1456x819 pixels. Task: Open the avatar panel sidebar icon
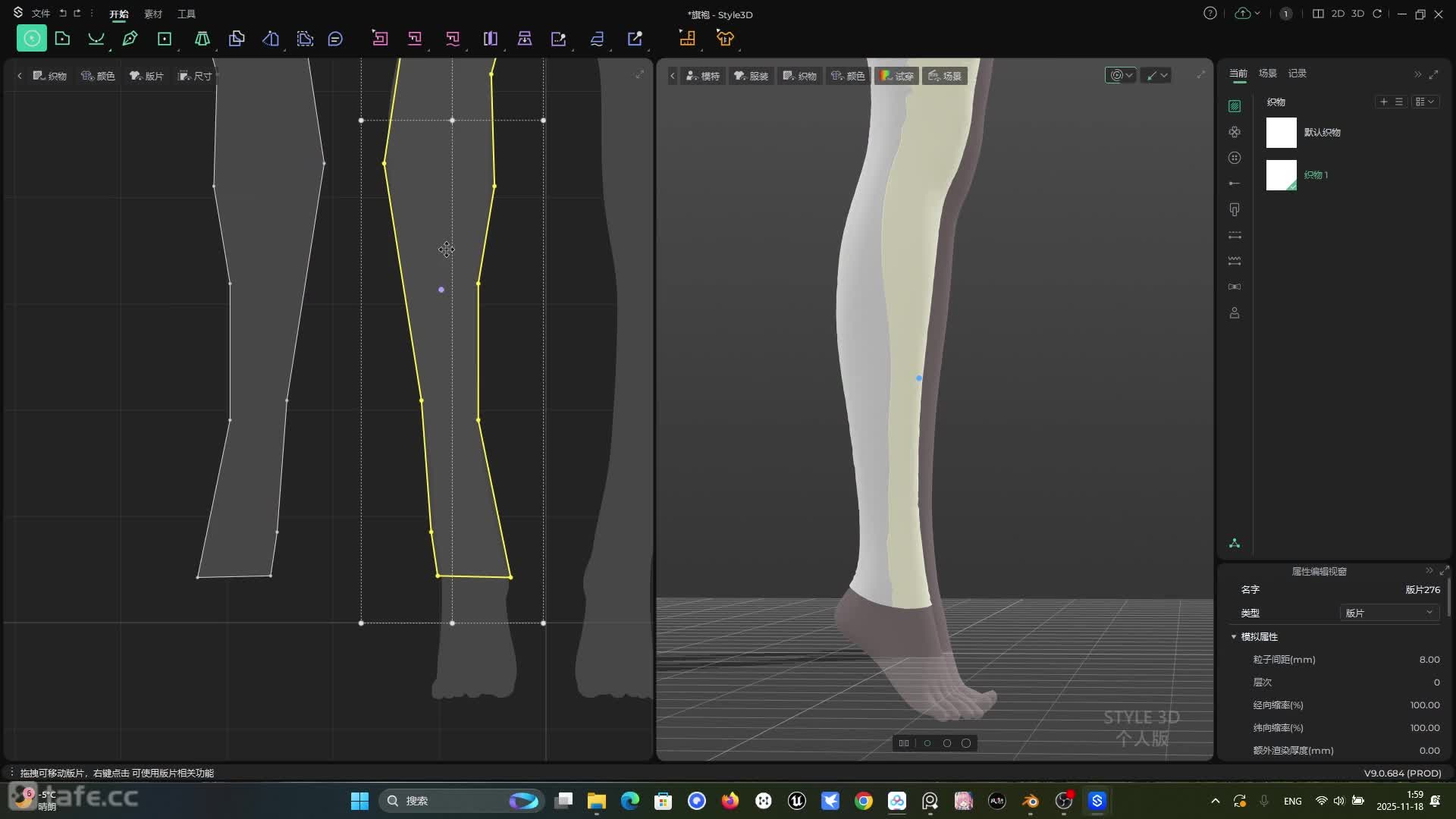(x=1235, y=312)
